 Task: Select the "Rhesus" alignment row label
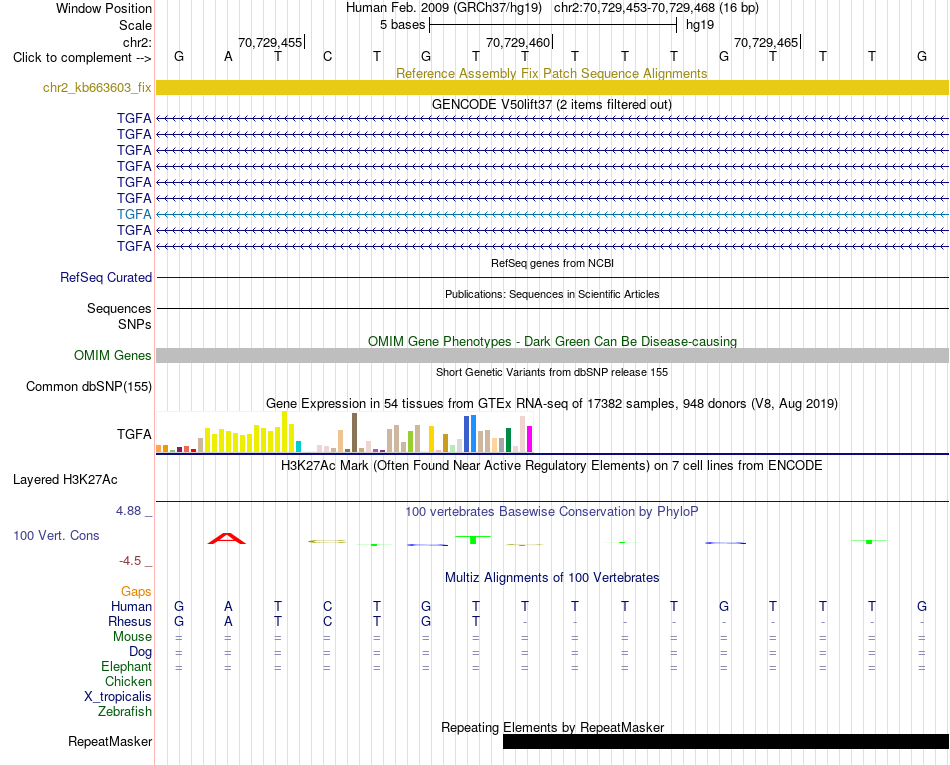[x=130, y=621]
